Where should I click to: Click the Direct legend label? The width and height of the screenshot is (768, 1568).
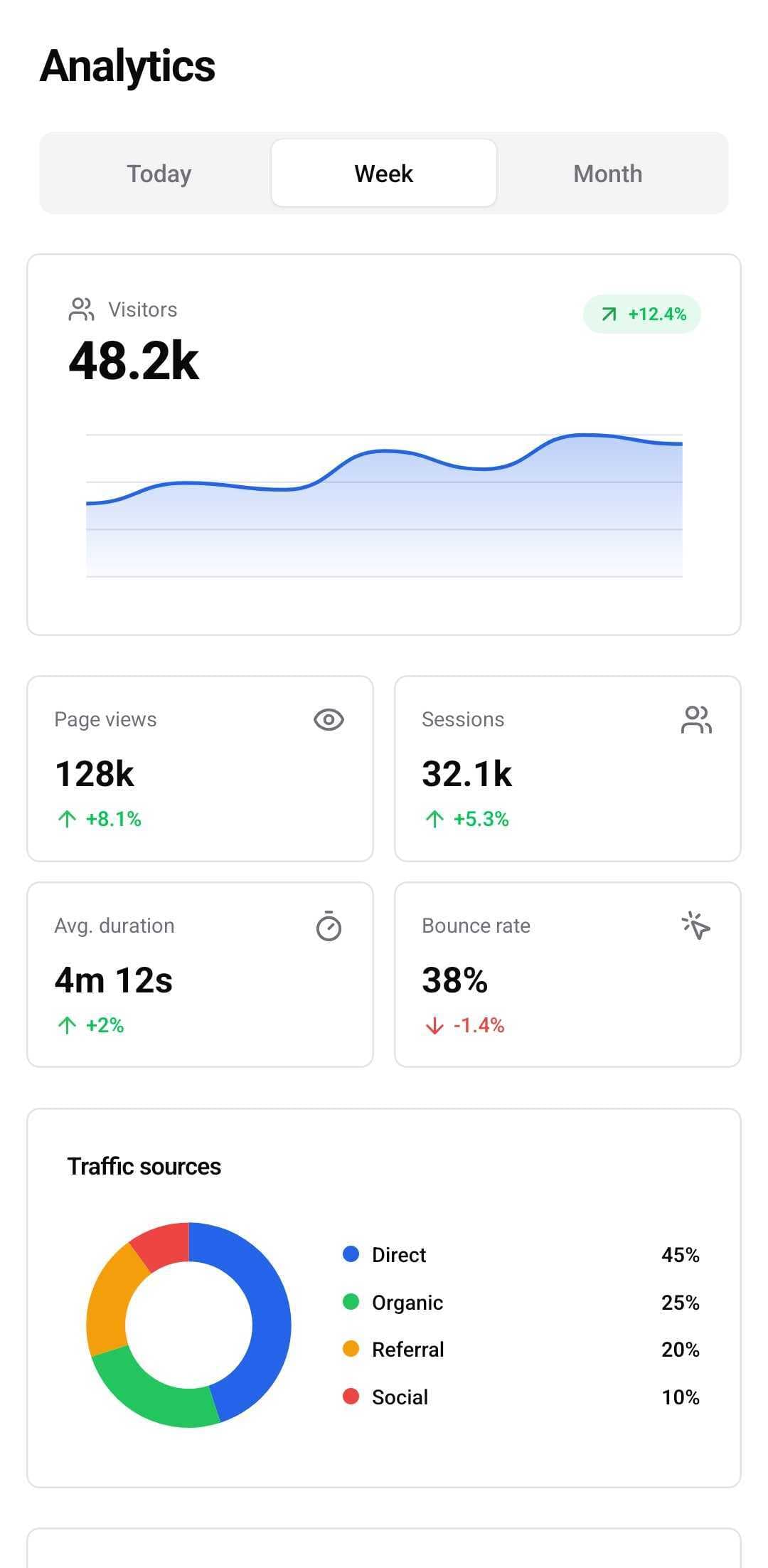pos(399,1254)
